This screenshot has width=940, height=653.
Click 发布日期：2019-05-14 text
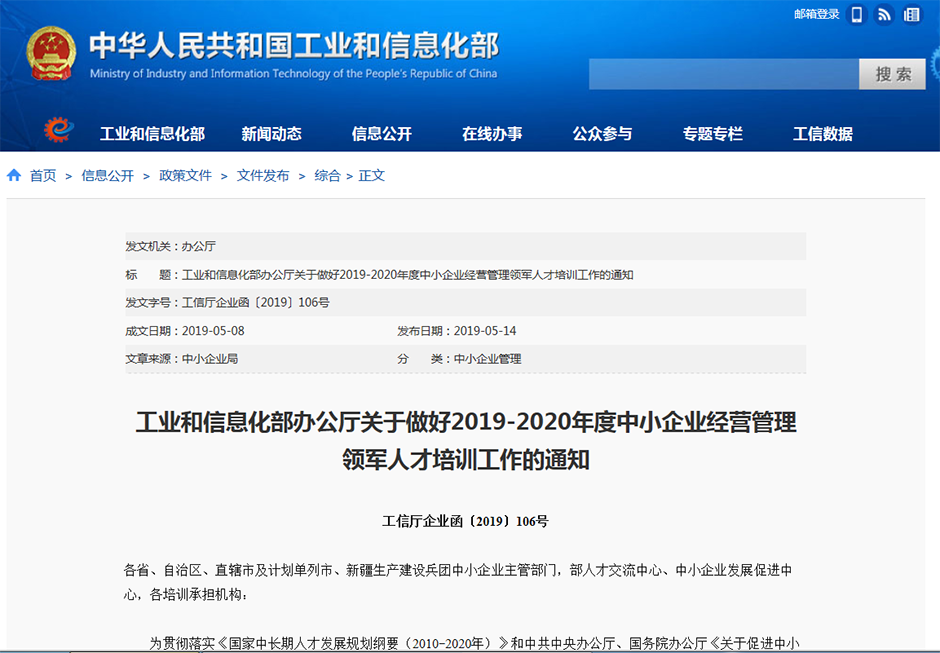coord(456,331)
